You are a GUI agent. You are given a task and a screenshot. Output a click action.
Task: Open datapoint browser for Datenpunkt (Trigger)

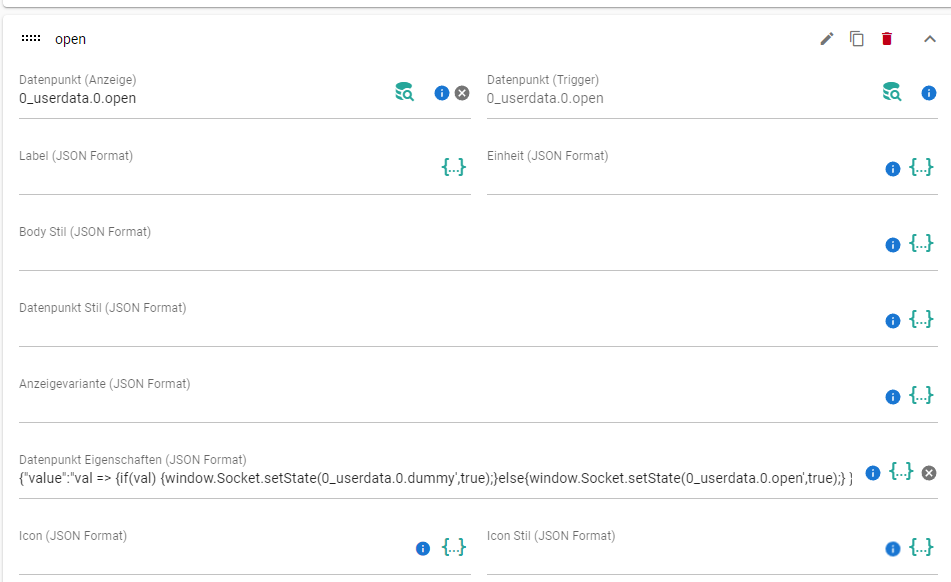892,93
